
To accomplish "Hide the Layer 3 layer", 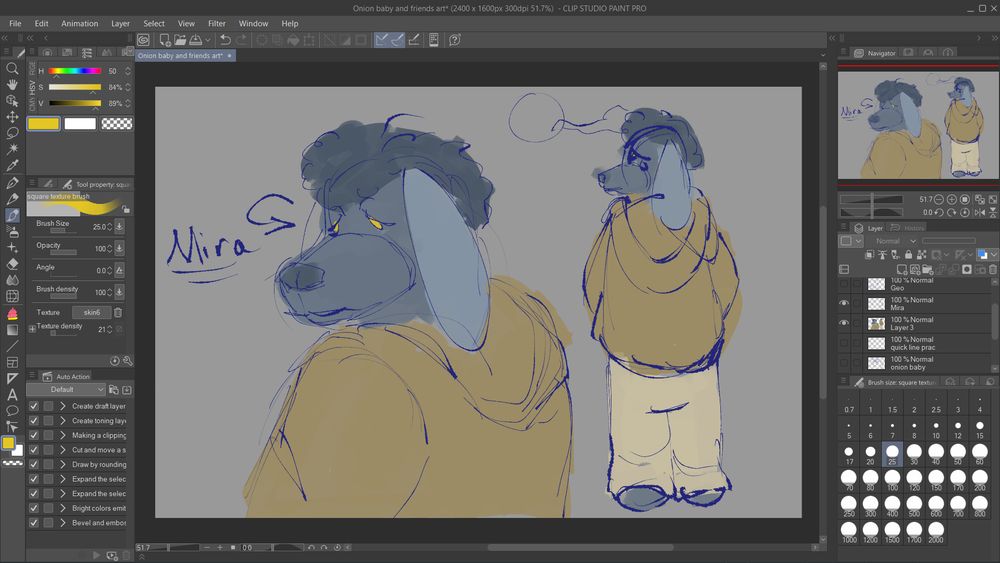I will coord(844,323).
